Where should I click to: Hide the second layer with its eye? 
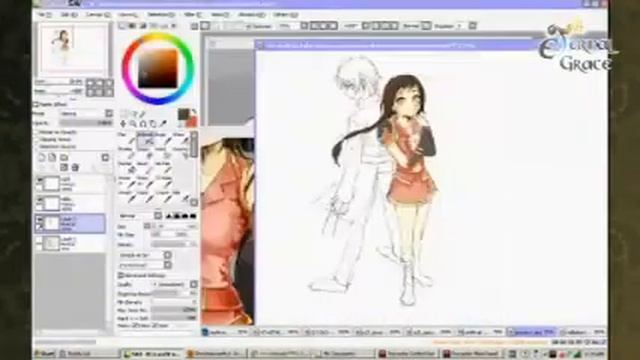click(x=40, y=200)
